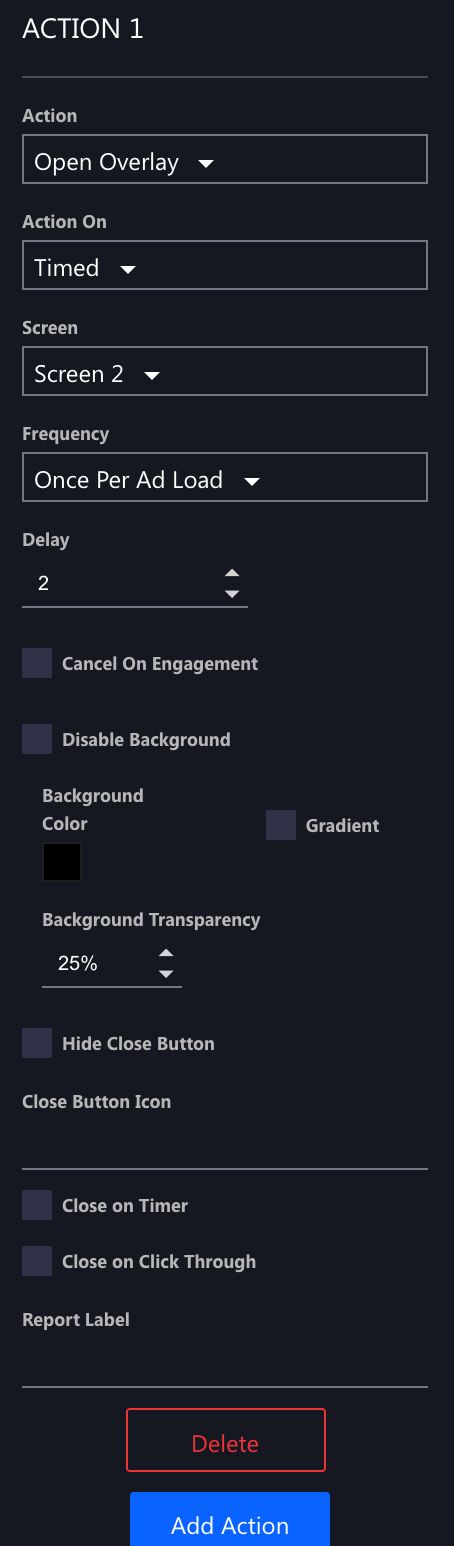Increase the Delay value with up arrow
454x1546 pixels.
tap(232, 573)
